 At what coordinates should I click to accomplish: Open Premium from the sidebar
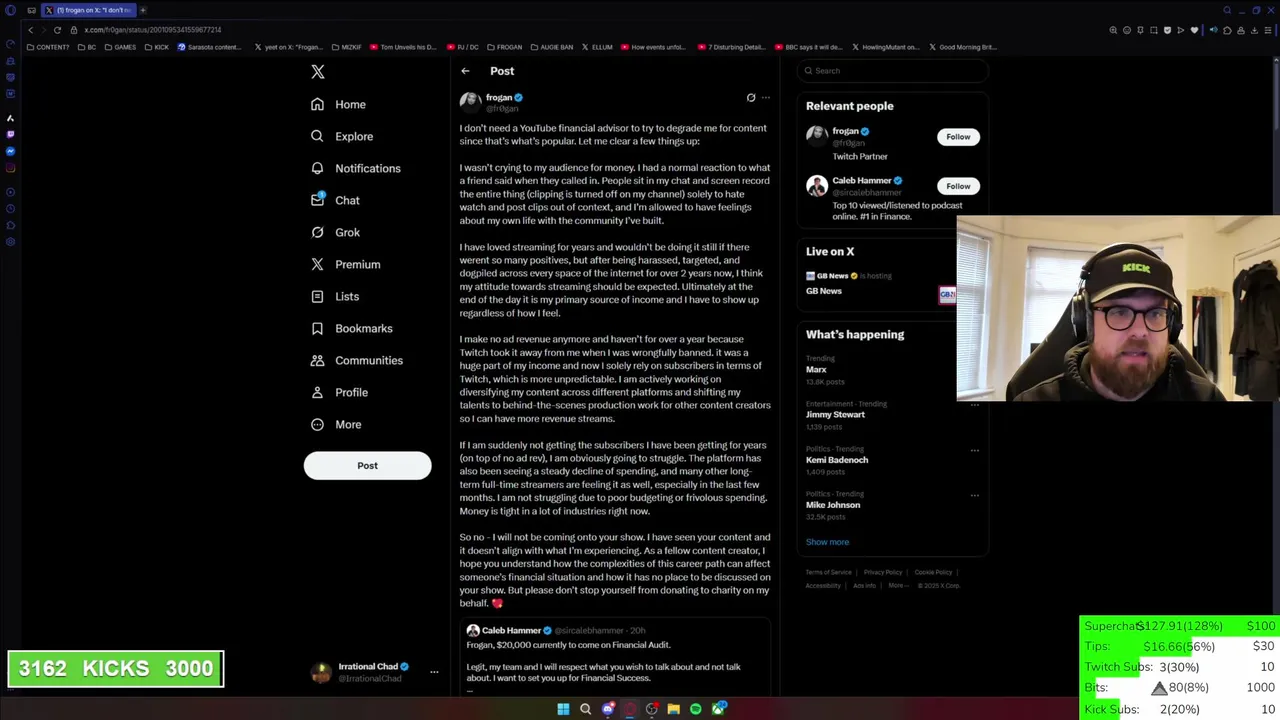tap(346, 264)
